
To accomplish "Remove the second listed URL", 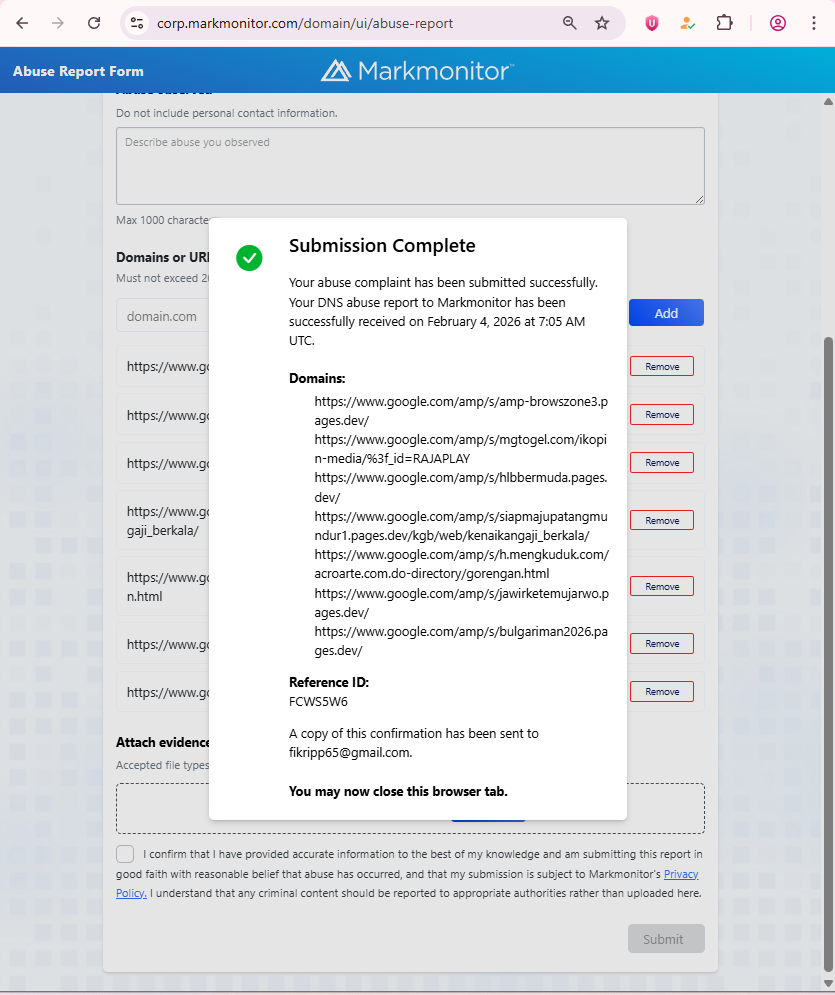I will tap(662, 414).
